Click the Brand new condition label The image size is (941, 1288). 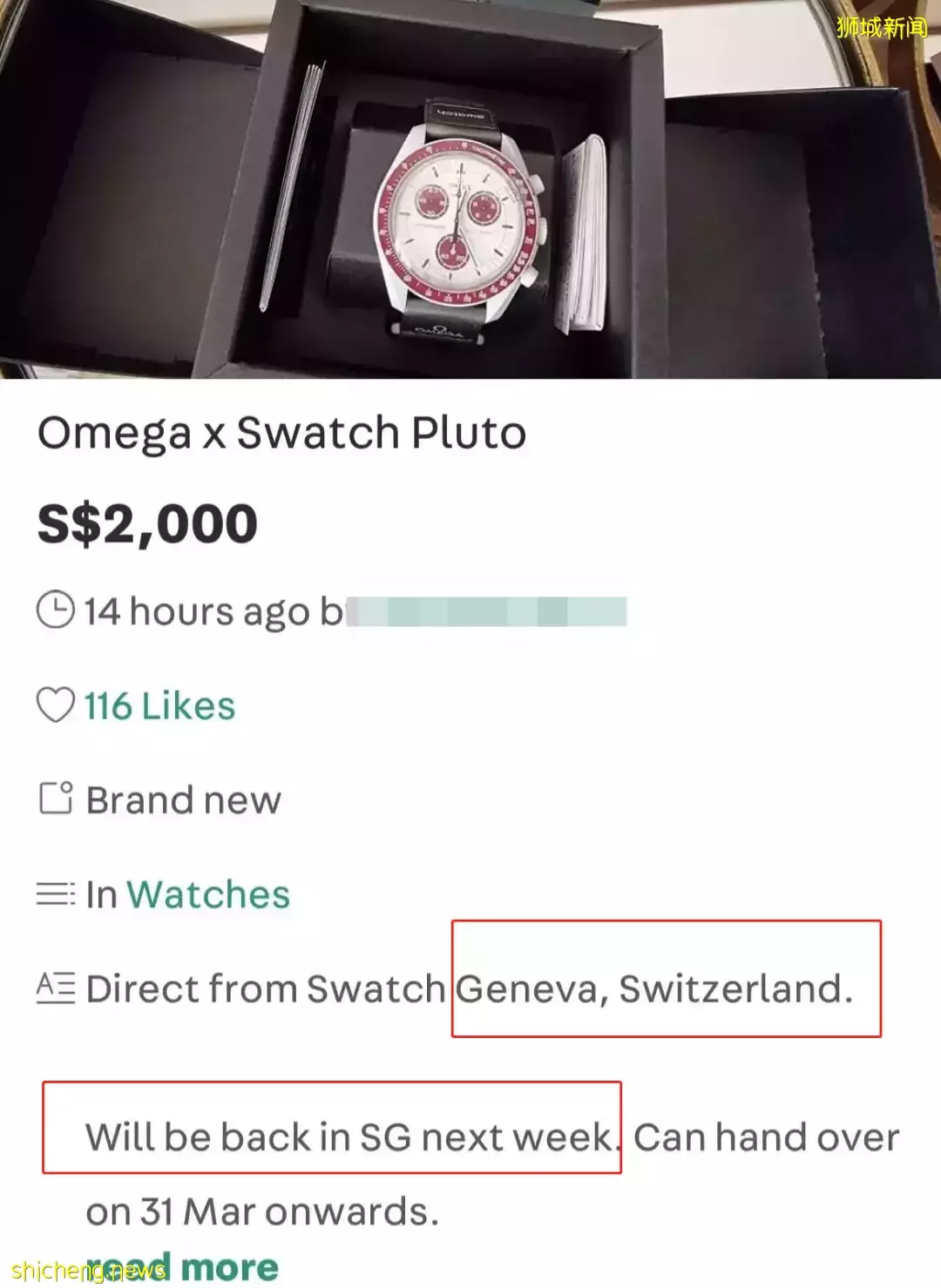[x=184, y=799]
